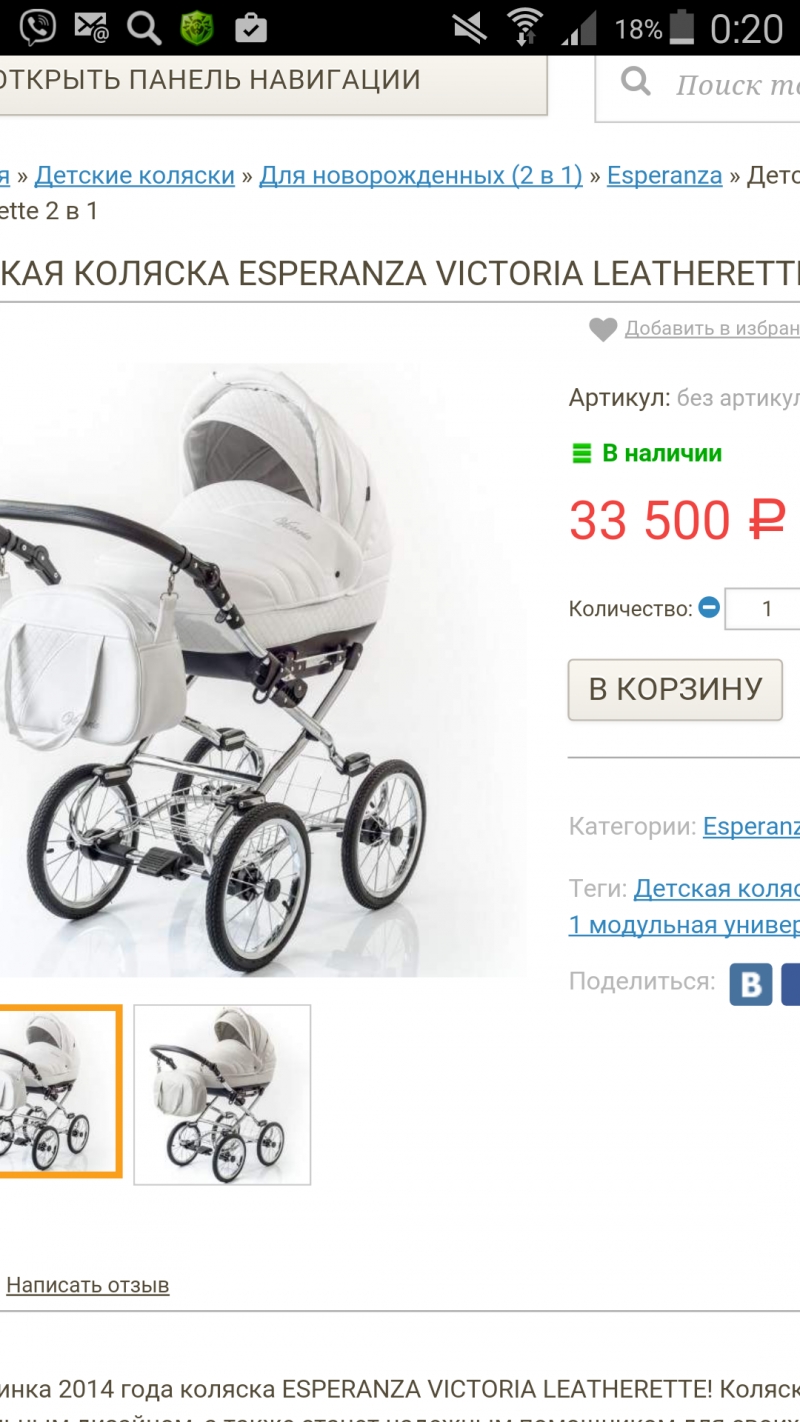The width and height of the screenshot is (800, 1422).
Task: Select the second stroller thumbnail
Action: click(x=222, y=1095)
